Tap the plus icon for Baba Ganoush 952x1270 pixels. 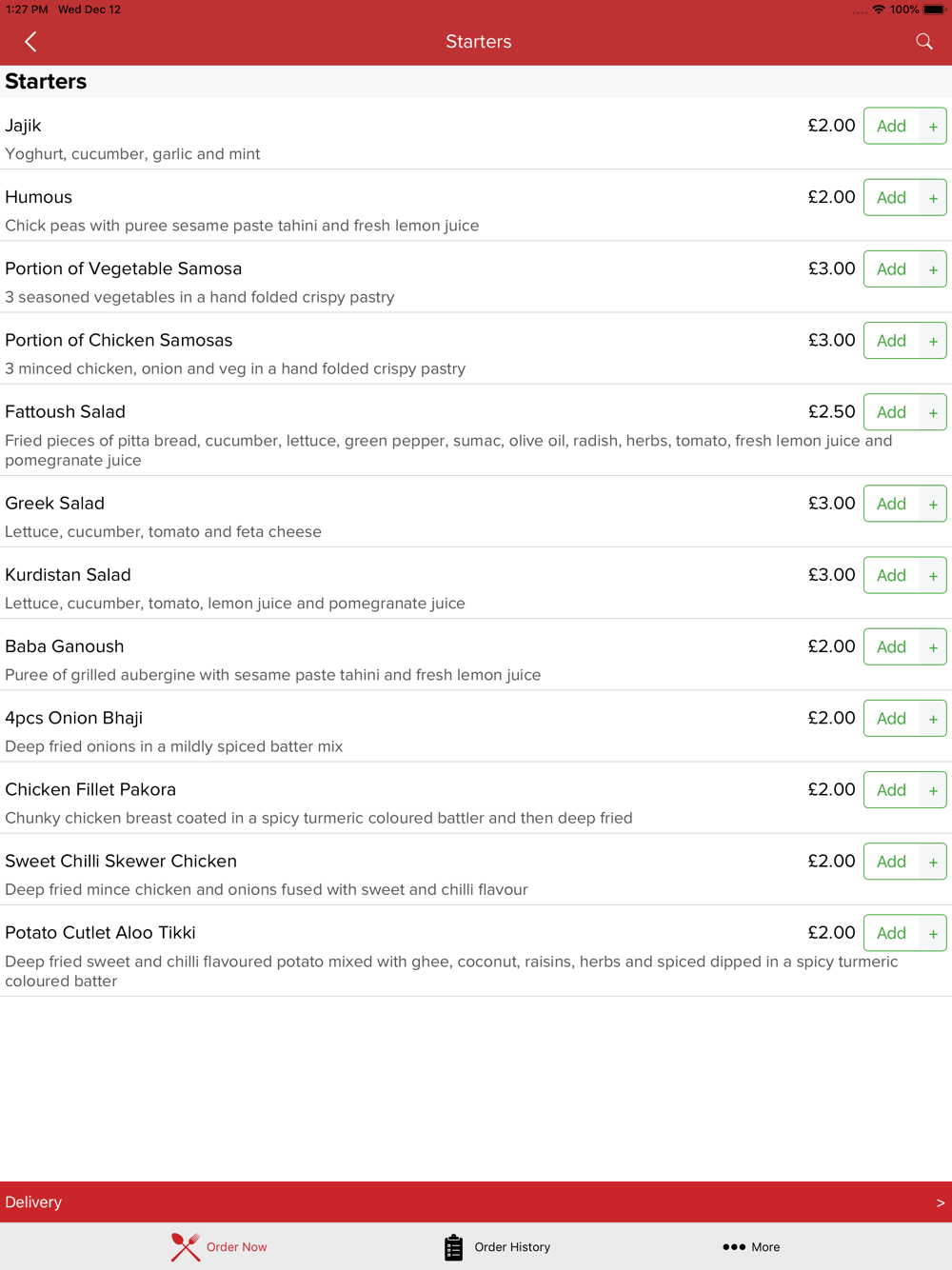pos(933,647)
